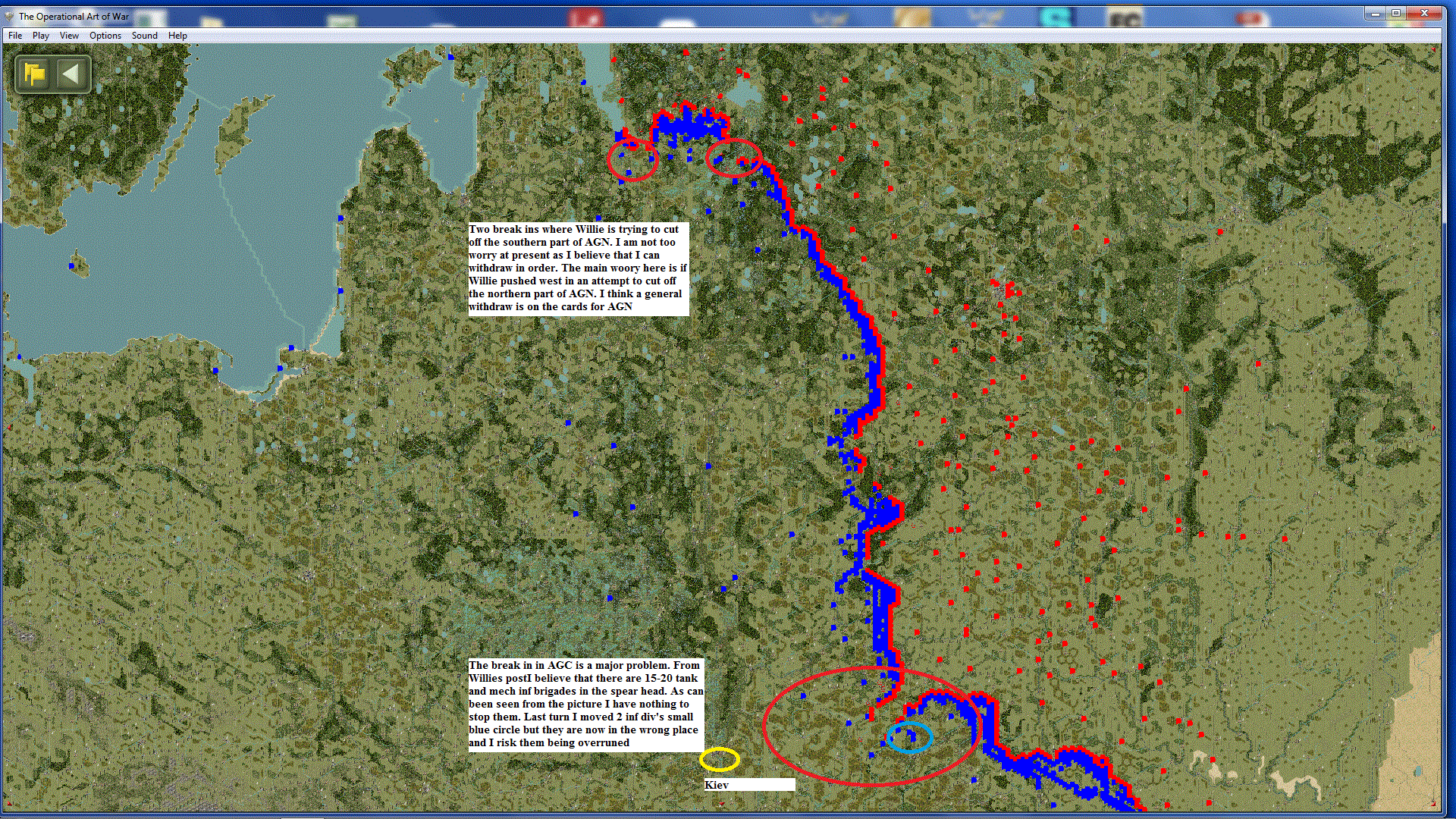1456x819 pixels.
Task: Click the left-pointing back arrow button
Action: [x=71, y=74]
